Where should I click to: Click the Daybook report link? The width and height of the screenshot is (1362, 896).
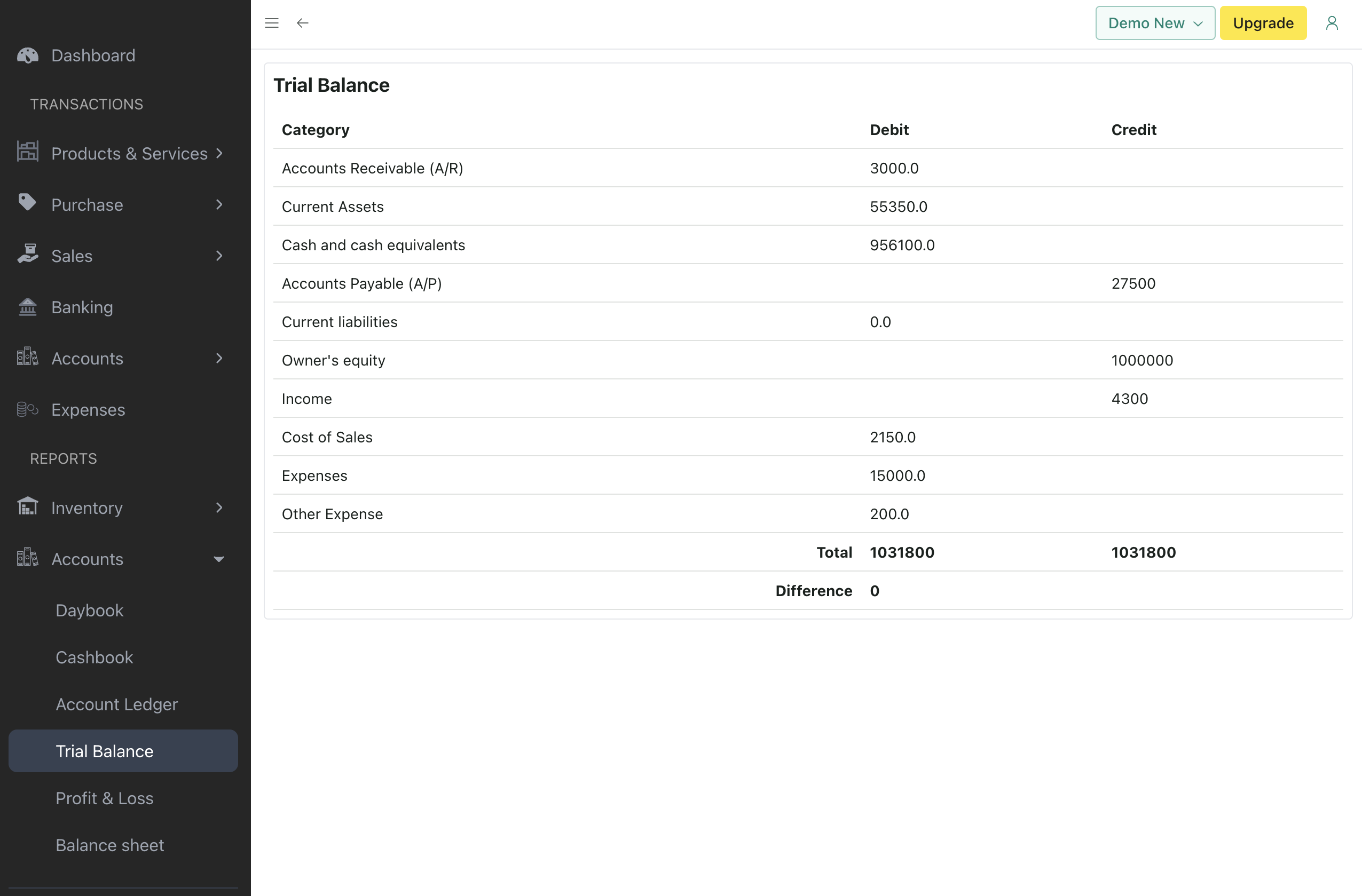pos(89,610)
